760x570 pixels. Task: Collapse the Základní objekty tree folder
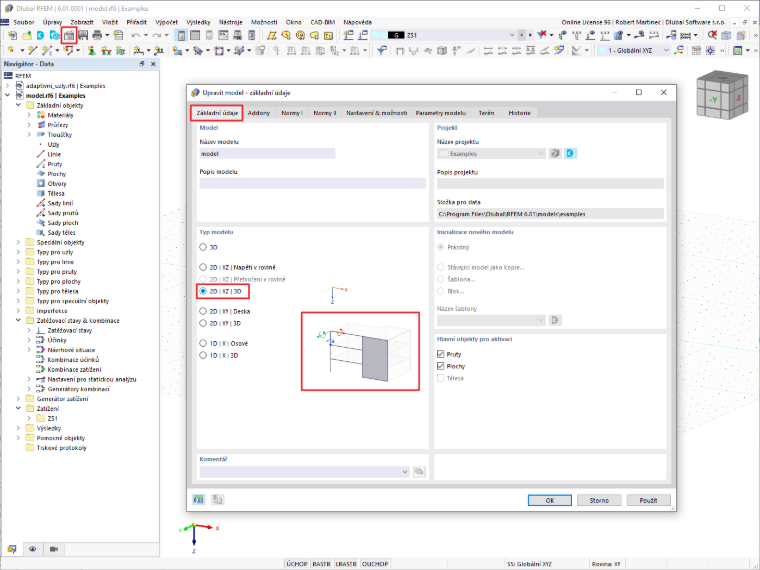18,105
